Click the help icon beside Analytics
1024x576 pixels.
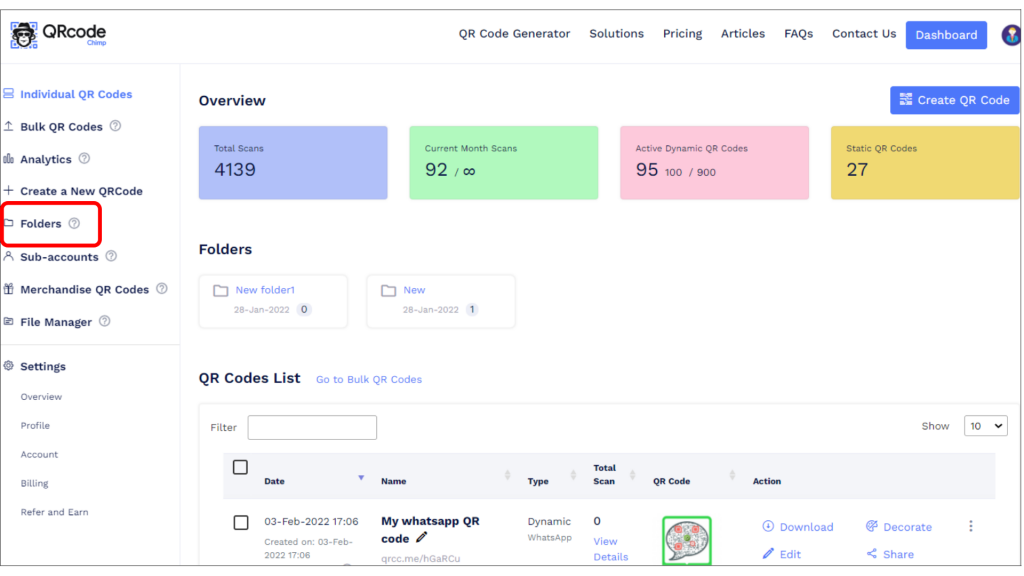(84, 159)
